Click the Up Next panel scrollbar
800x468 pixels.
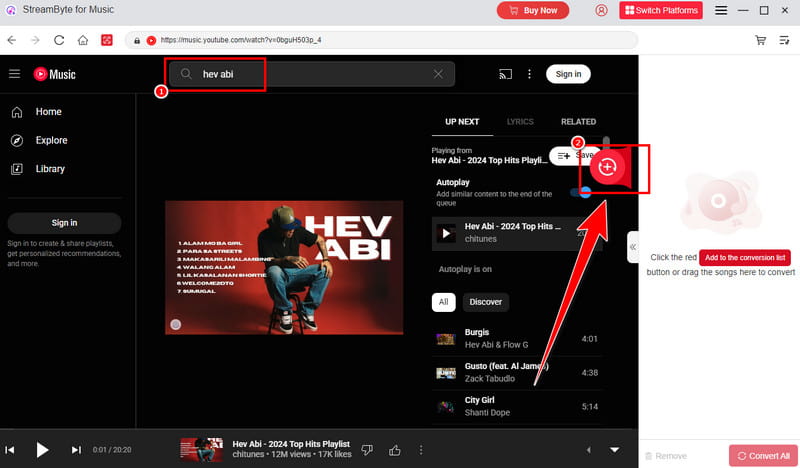606,142
